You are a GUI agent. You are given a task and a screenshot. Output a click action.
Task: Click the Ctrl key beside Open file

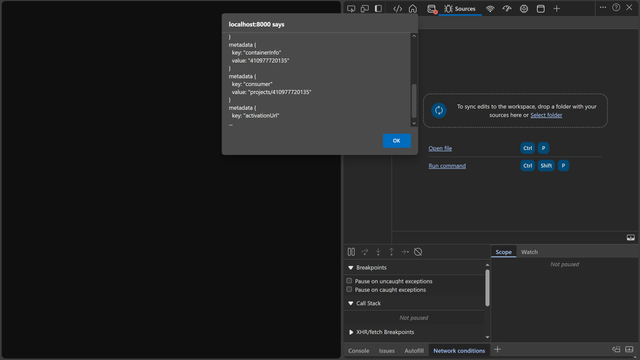coord(528,148)
